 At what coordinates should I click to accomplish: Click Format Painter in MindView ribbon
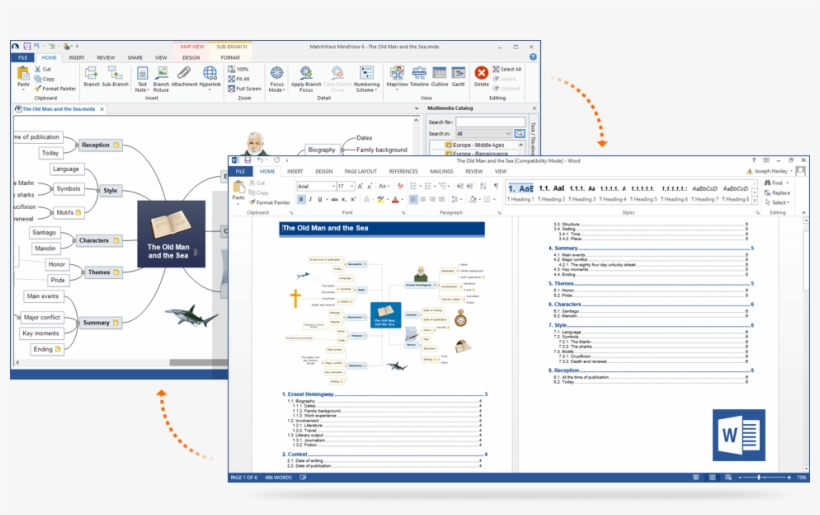[55, 88]
